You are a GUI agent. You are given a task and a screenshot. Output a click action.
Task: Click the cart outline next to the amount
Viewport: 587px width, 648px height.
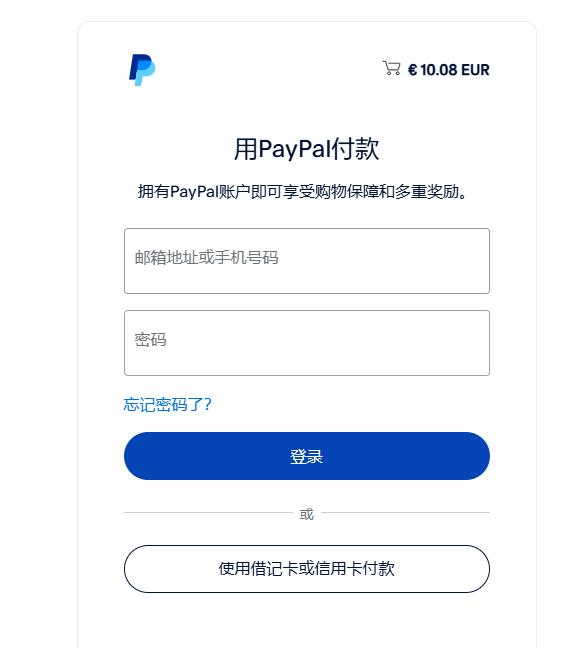(x=391, y=68)
